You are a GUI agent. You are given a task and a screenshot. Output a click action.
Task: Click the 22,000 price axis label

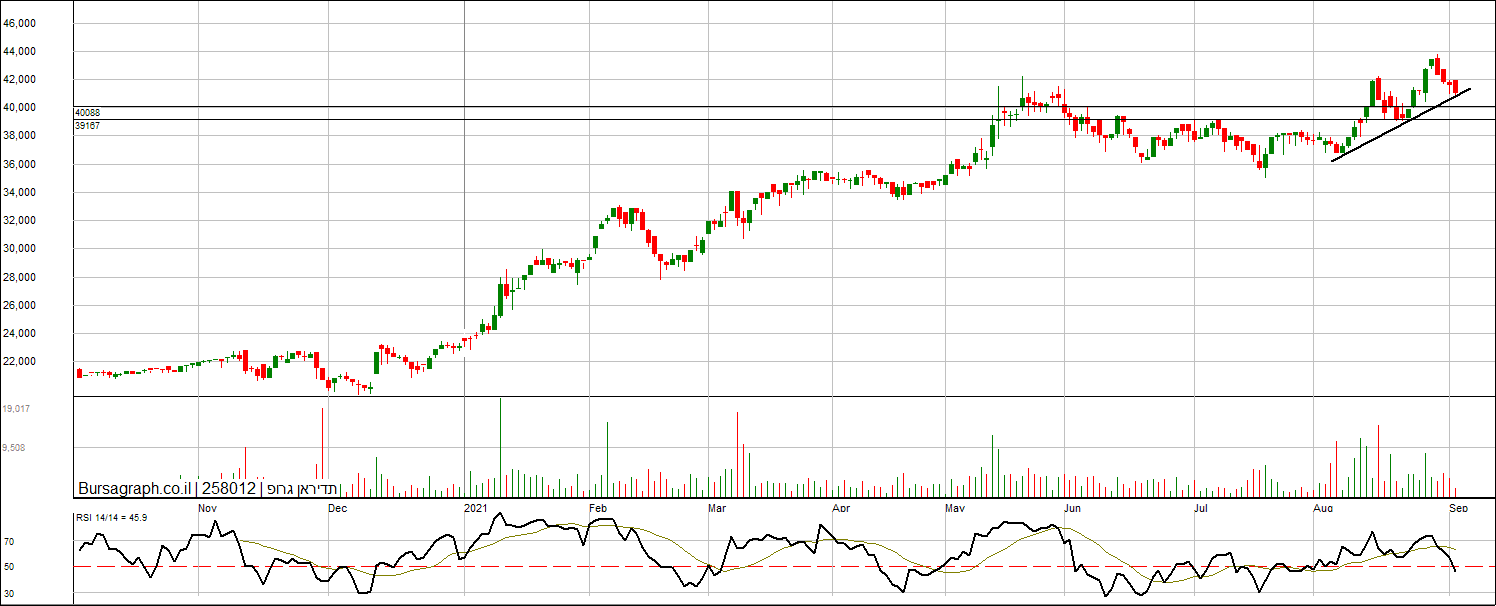point(20,361)
